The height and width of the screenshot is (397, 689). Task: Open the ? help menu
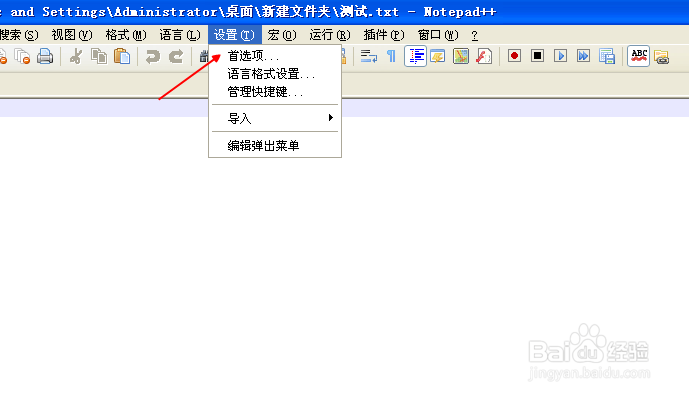coord(475,35)
